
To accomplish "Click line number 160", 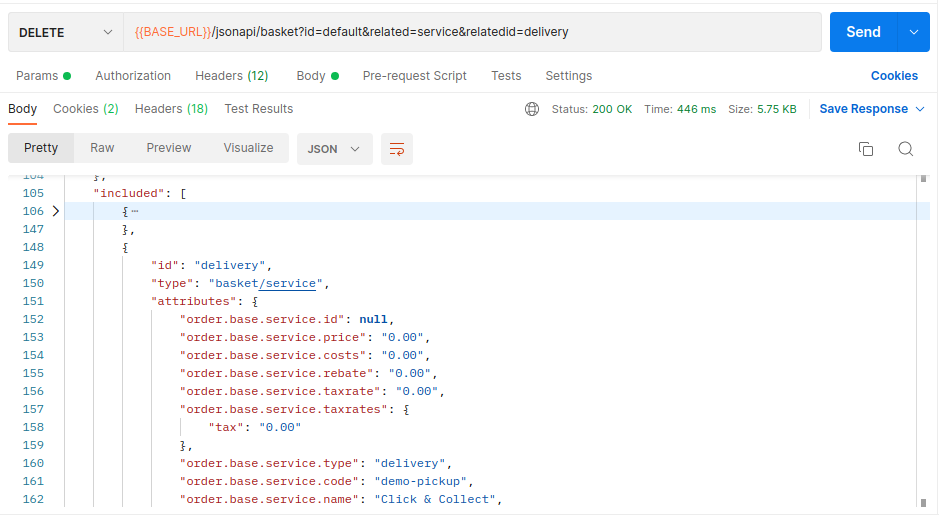I will [x=34, y=463].
